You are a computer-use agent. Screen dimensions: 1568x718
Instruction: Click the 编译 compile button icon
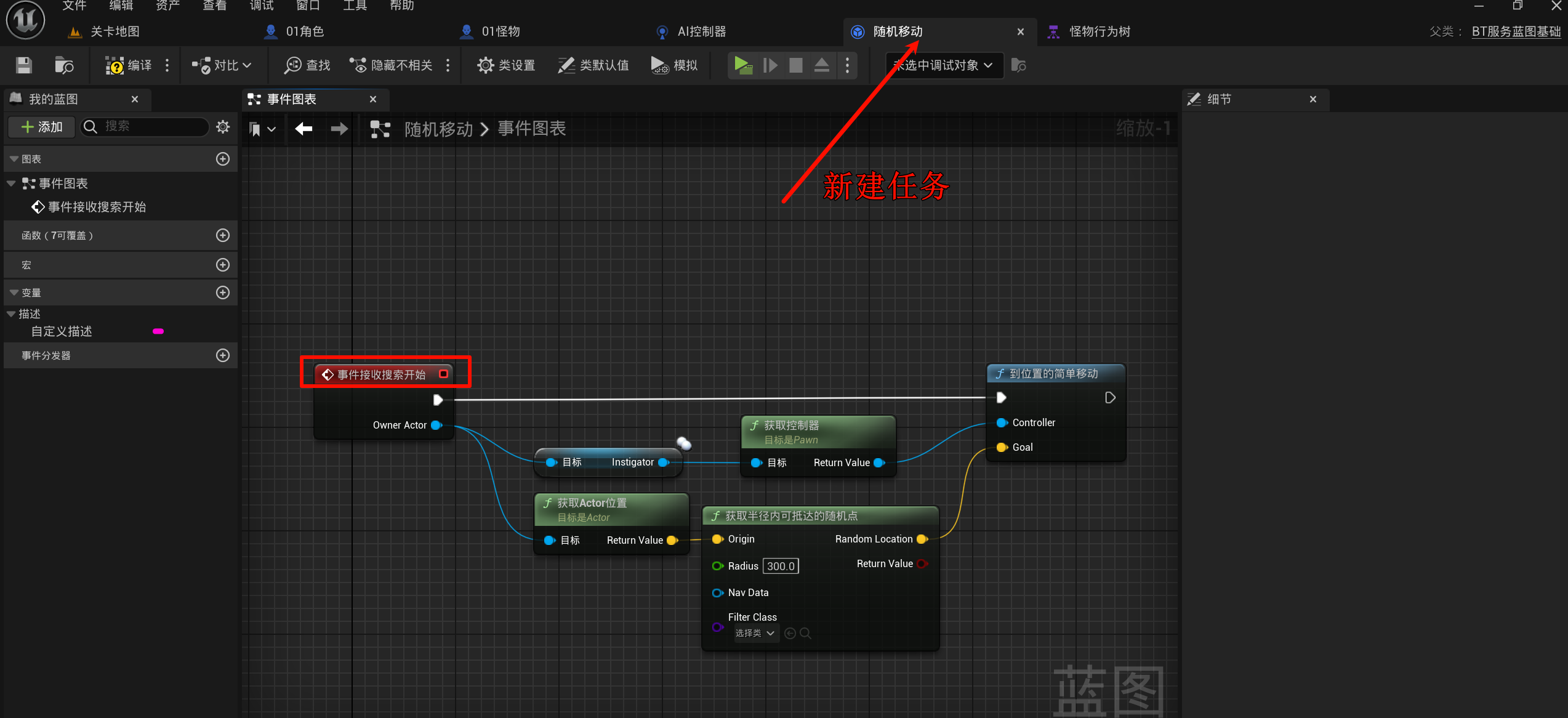115,65
